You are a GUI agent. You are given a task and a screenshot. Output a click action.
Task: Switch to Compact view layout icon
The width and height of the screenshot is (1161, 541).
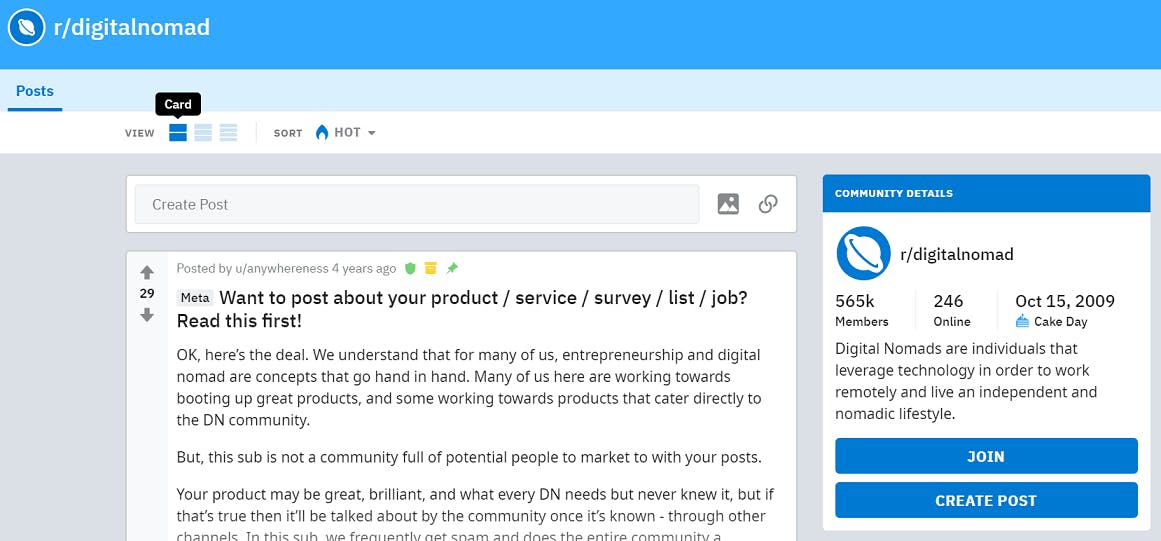point(228,132)
